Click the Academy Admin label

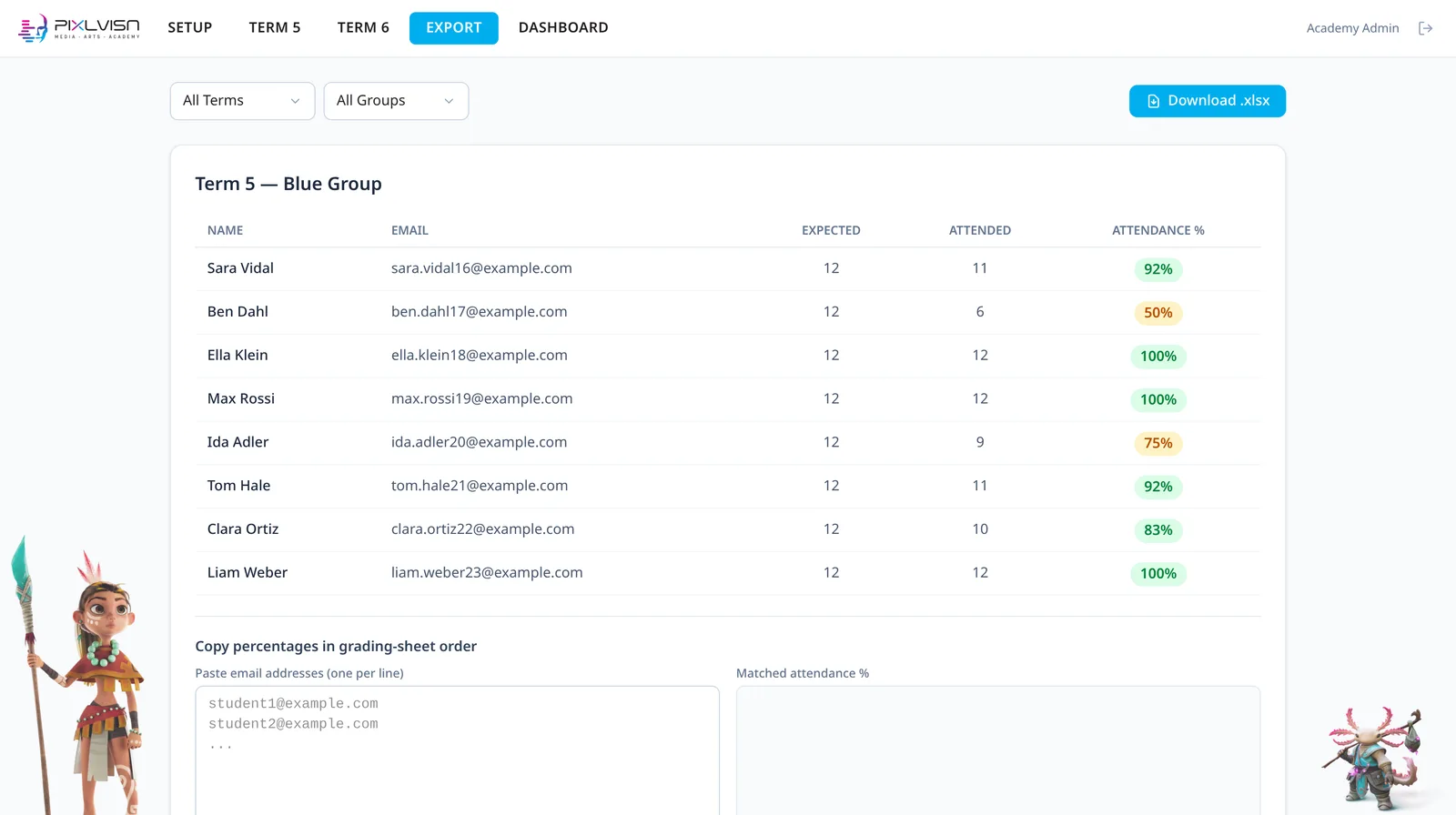coord(1352,28)
